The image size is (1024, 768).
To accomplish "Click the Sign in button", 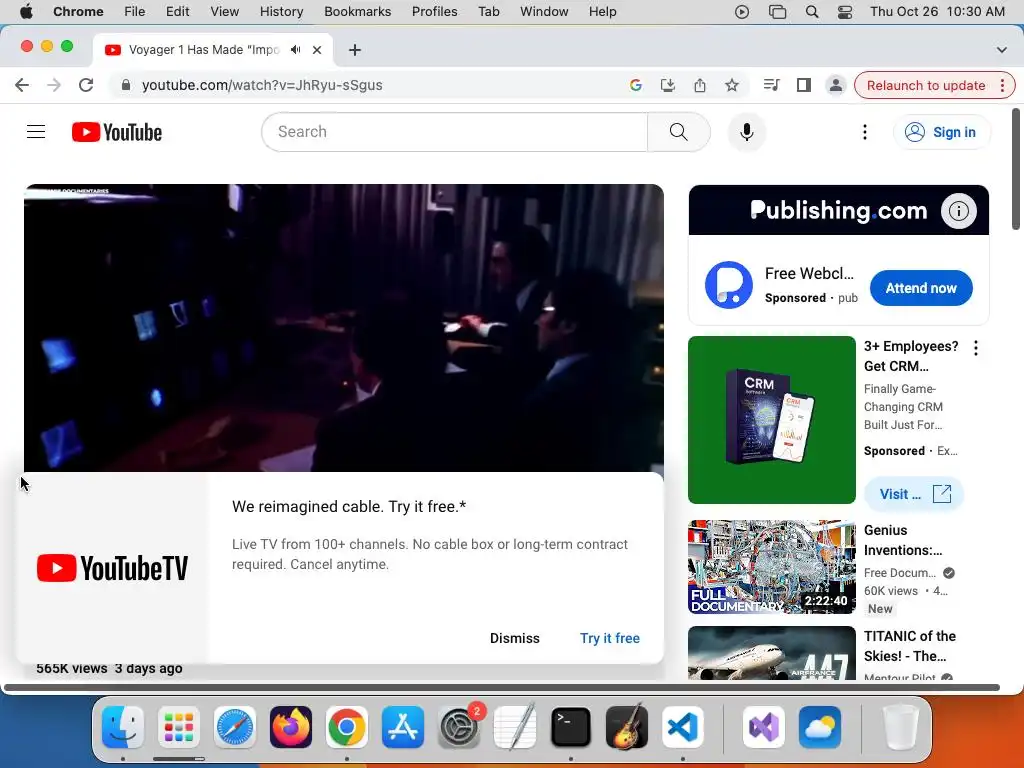I will pos(941,132).
